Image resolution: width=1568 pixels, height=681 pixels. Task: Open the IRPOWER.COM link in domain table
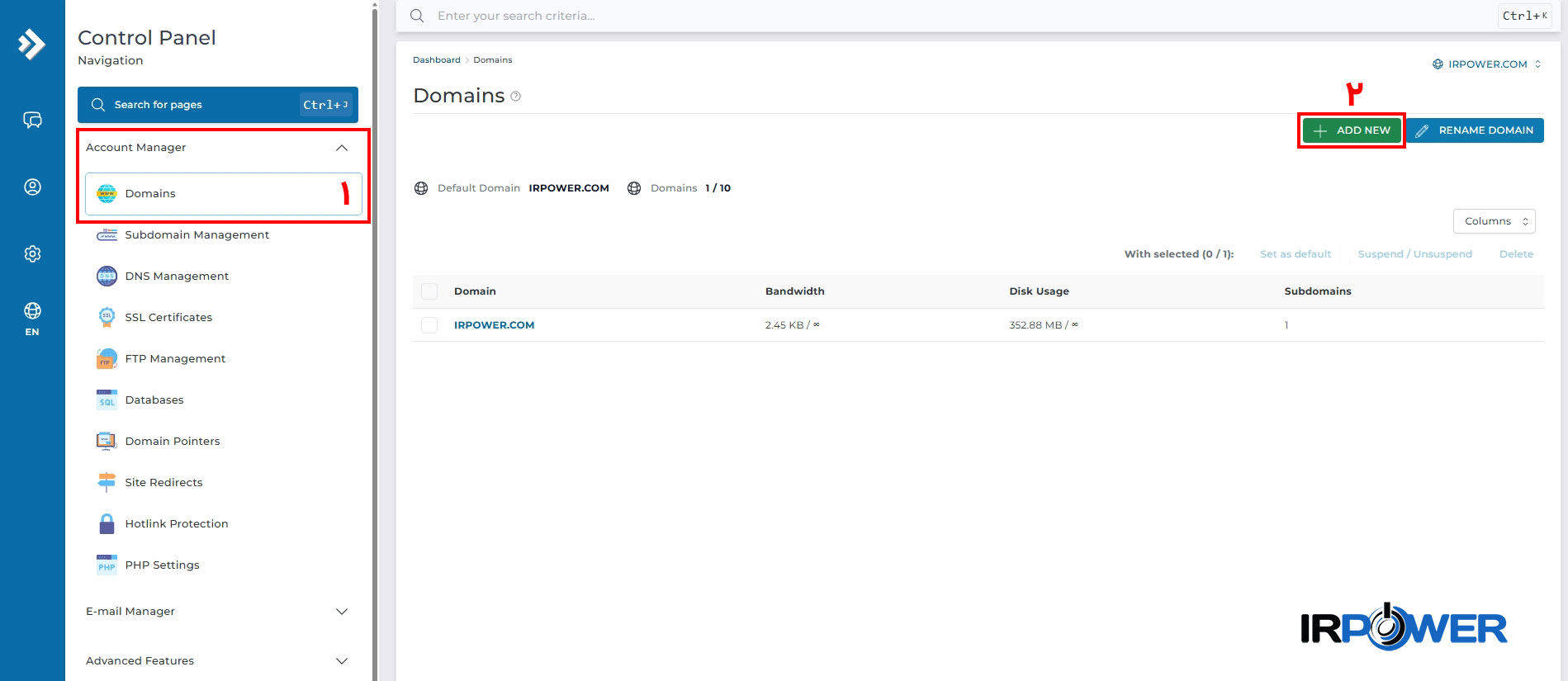point(494,325)
